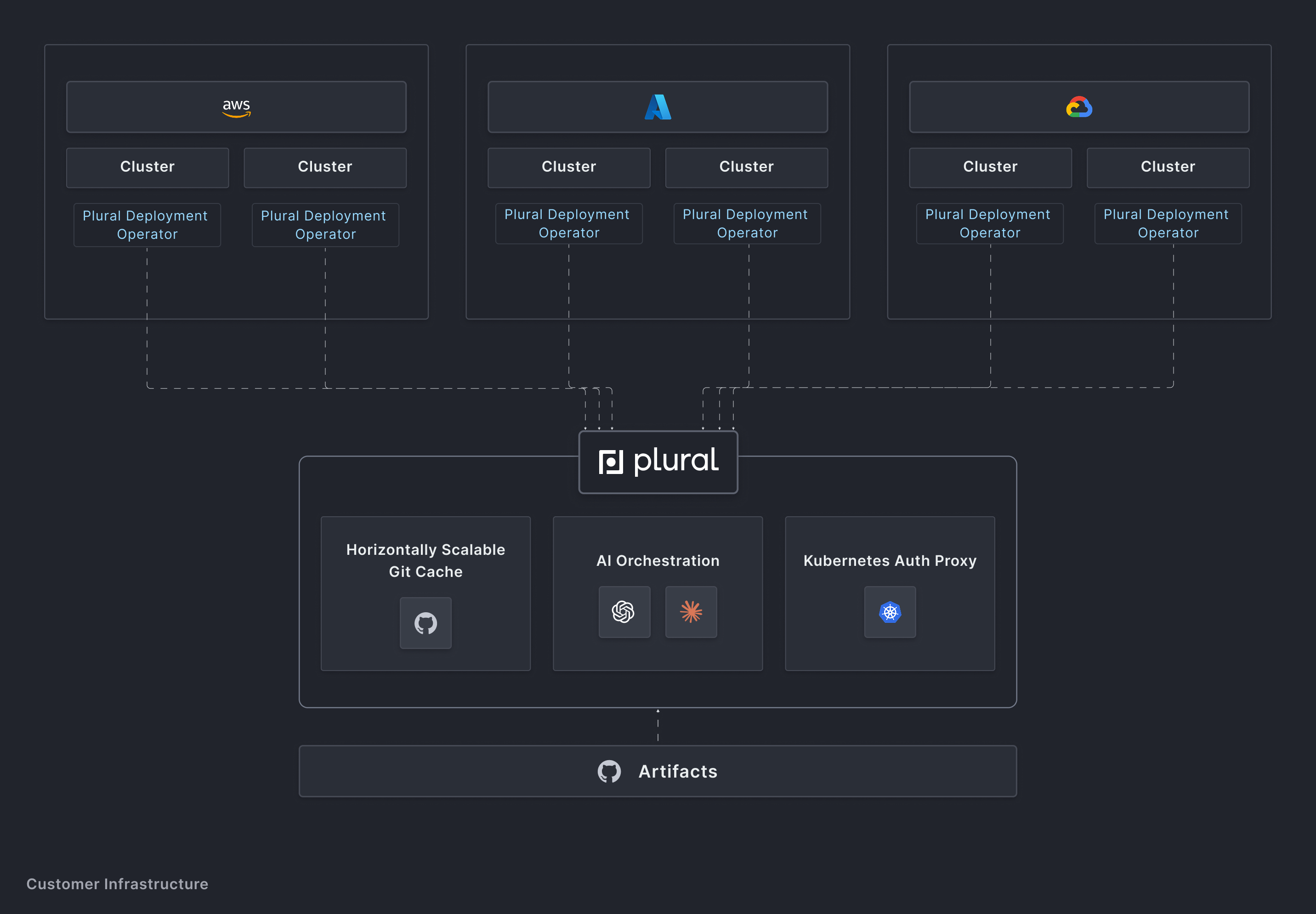Click second Plural Deployment Operator under Azure
Image resolution: width=1316 pixels, height=914 pixels.
coord(747,224)
